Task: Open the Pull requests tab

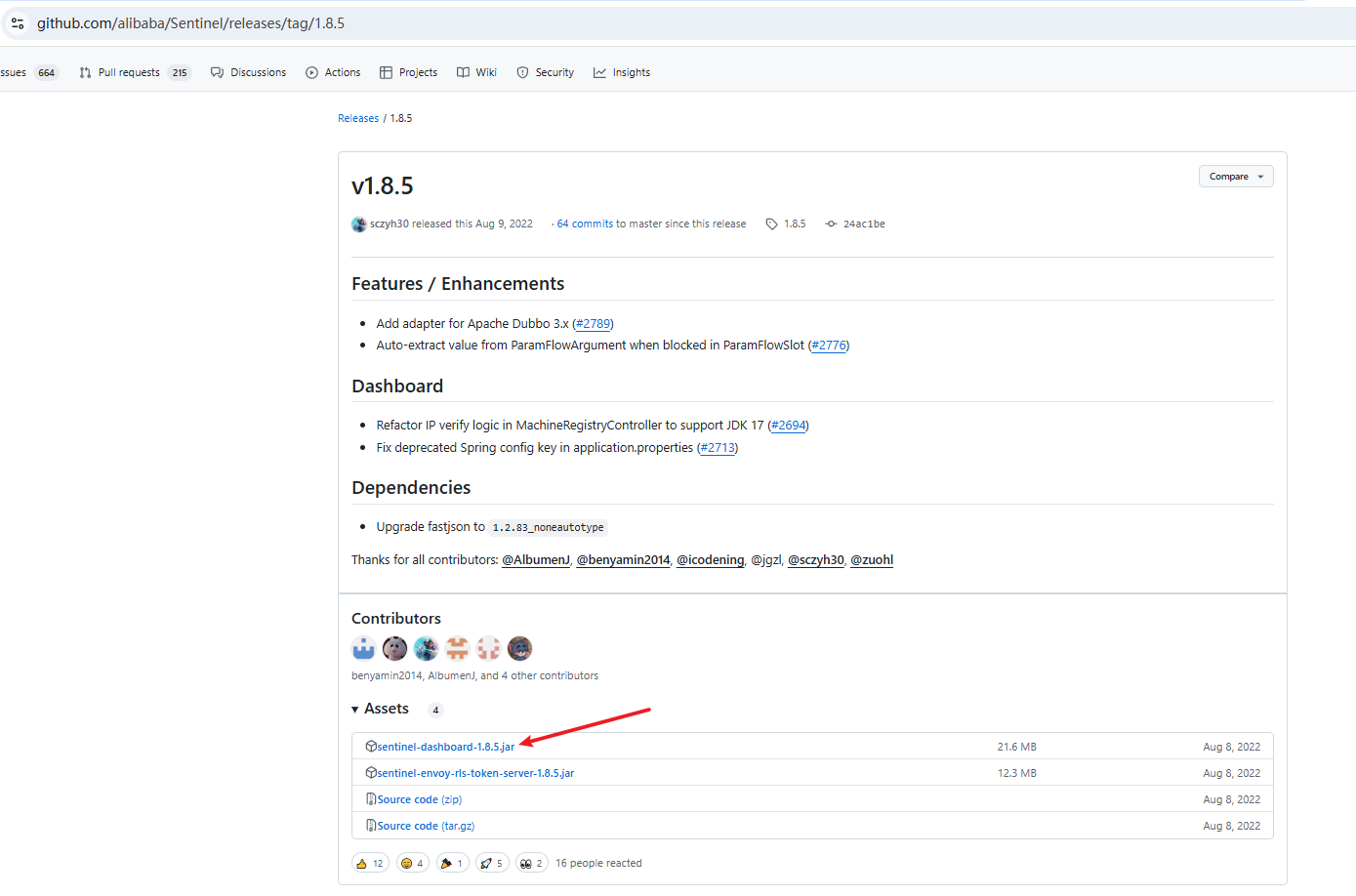Action: 135,72
